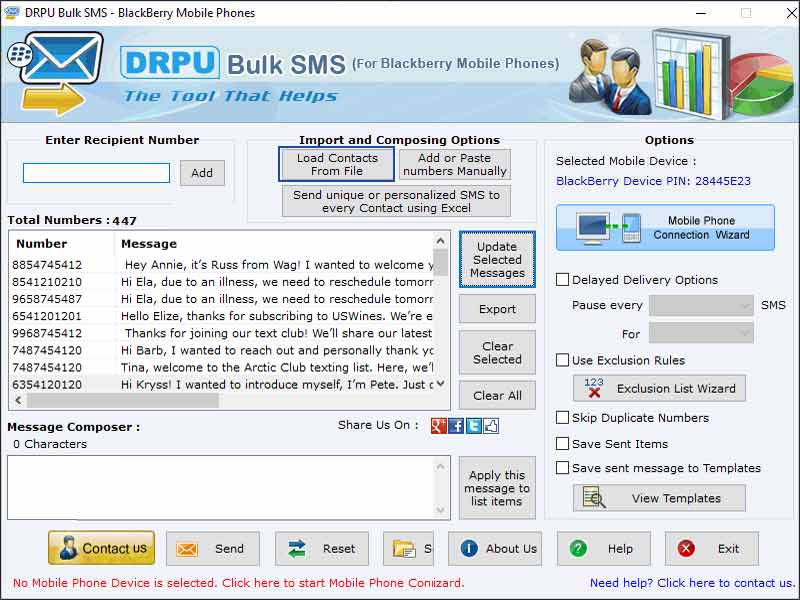800x600 pixels.
Task: Click the Help button with green question icon
Action: (x=603, y=548)
